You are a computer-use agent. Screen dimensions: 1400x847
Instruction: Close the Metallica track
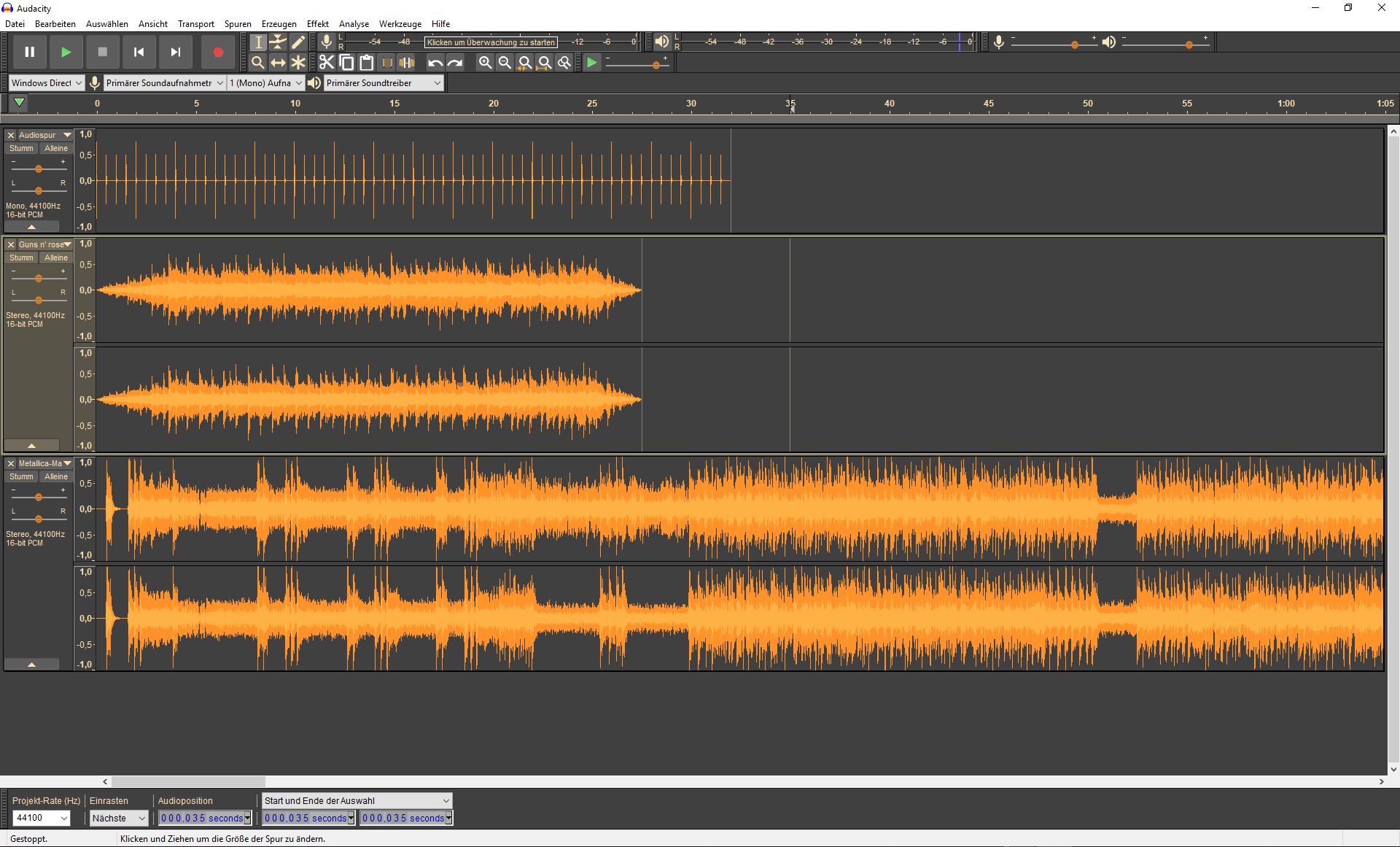tap(11, 463)
